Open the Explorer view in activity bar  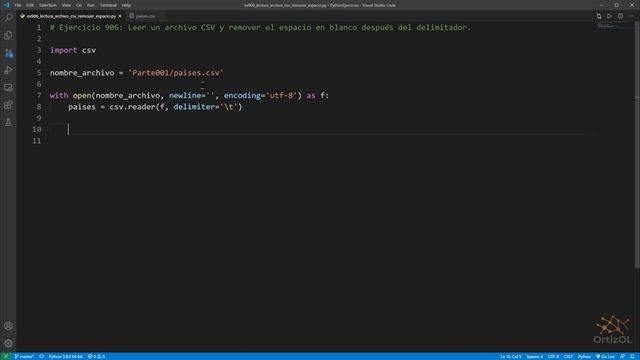coord(8,36)
